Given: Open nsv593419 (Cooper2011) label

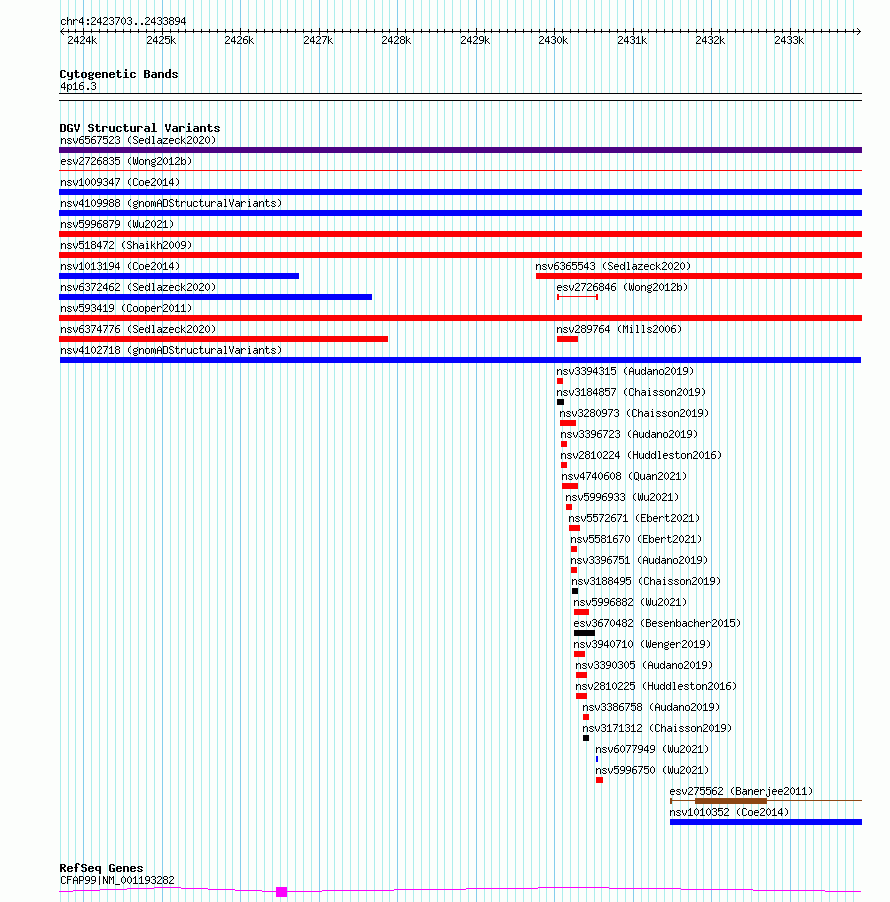Looking at the screenshot, I should tap(126, 308).
